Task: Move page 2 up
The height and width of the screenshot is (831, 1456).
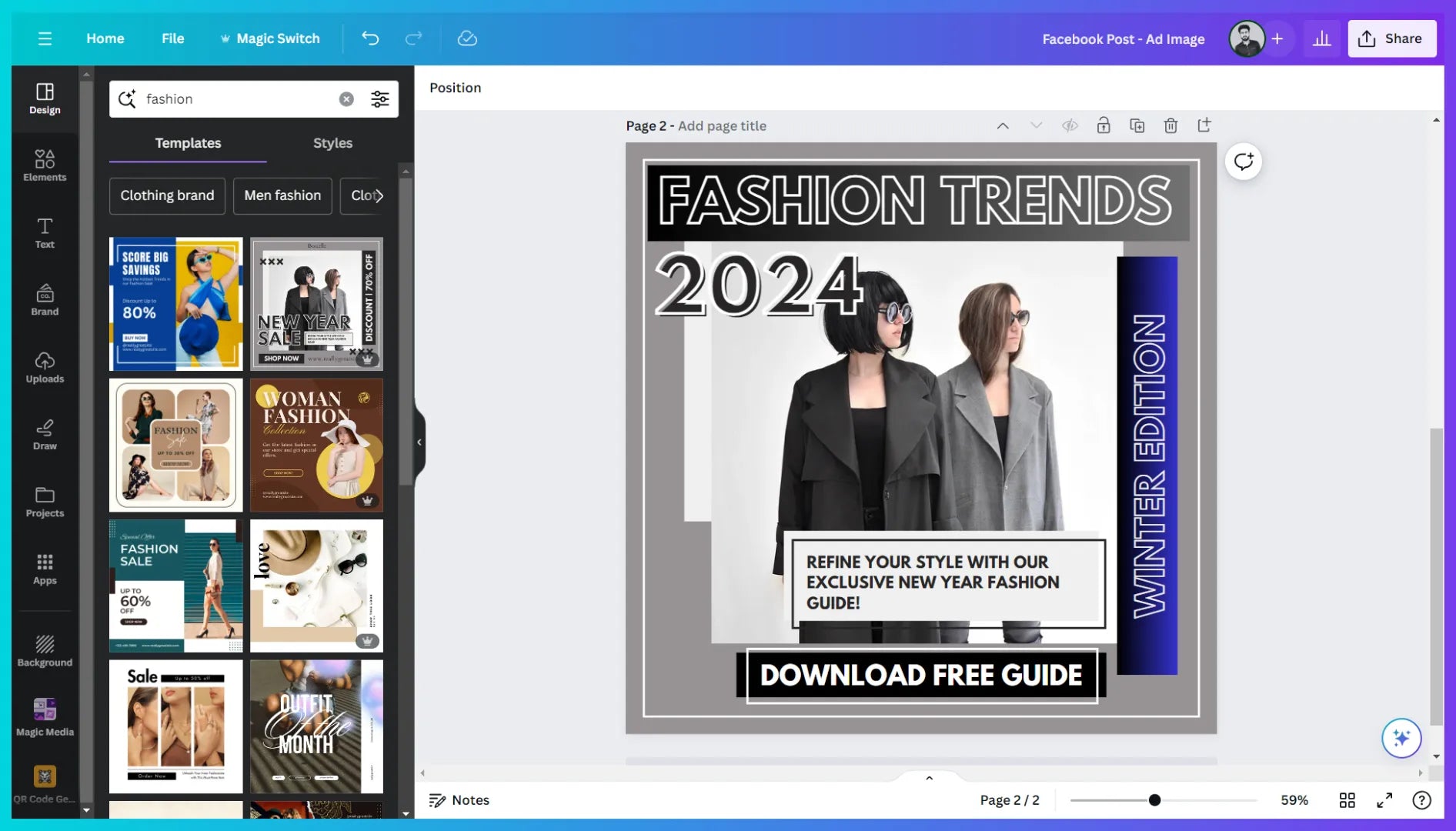Action: click(x=1003, y=125)
